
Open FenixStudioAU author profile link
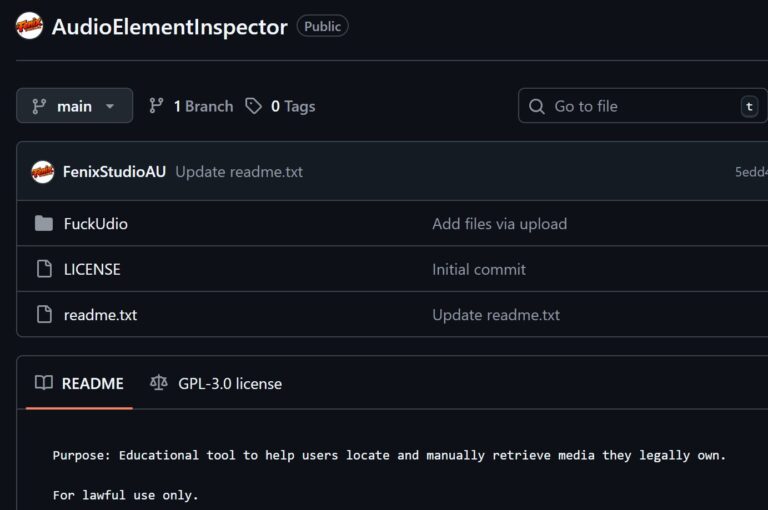point(114,171)
